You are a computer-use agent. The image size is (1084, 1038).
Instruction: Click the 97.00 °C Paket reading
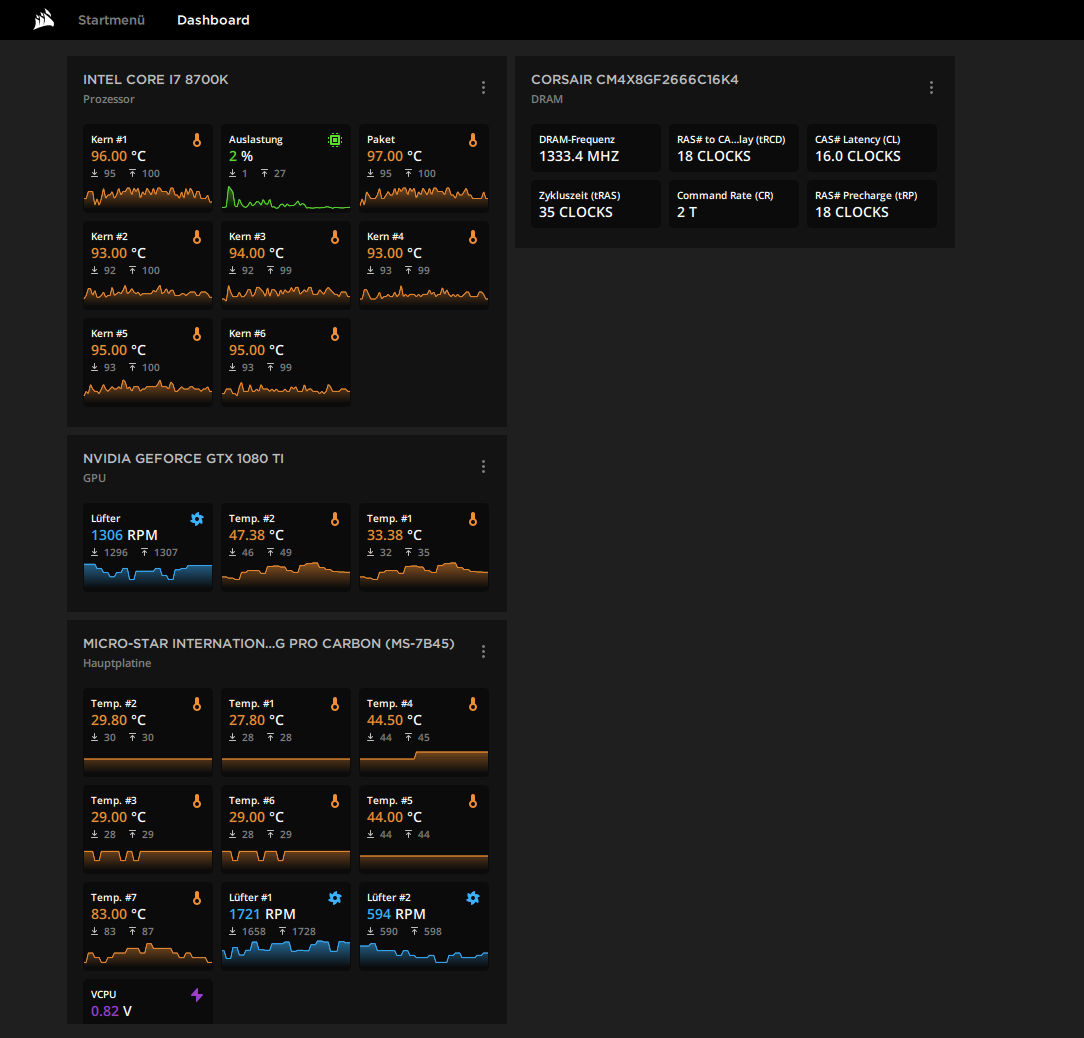[394, 156]
